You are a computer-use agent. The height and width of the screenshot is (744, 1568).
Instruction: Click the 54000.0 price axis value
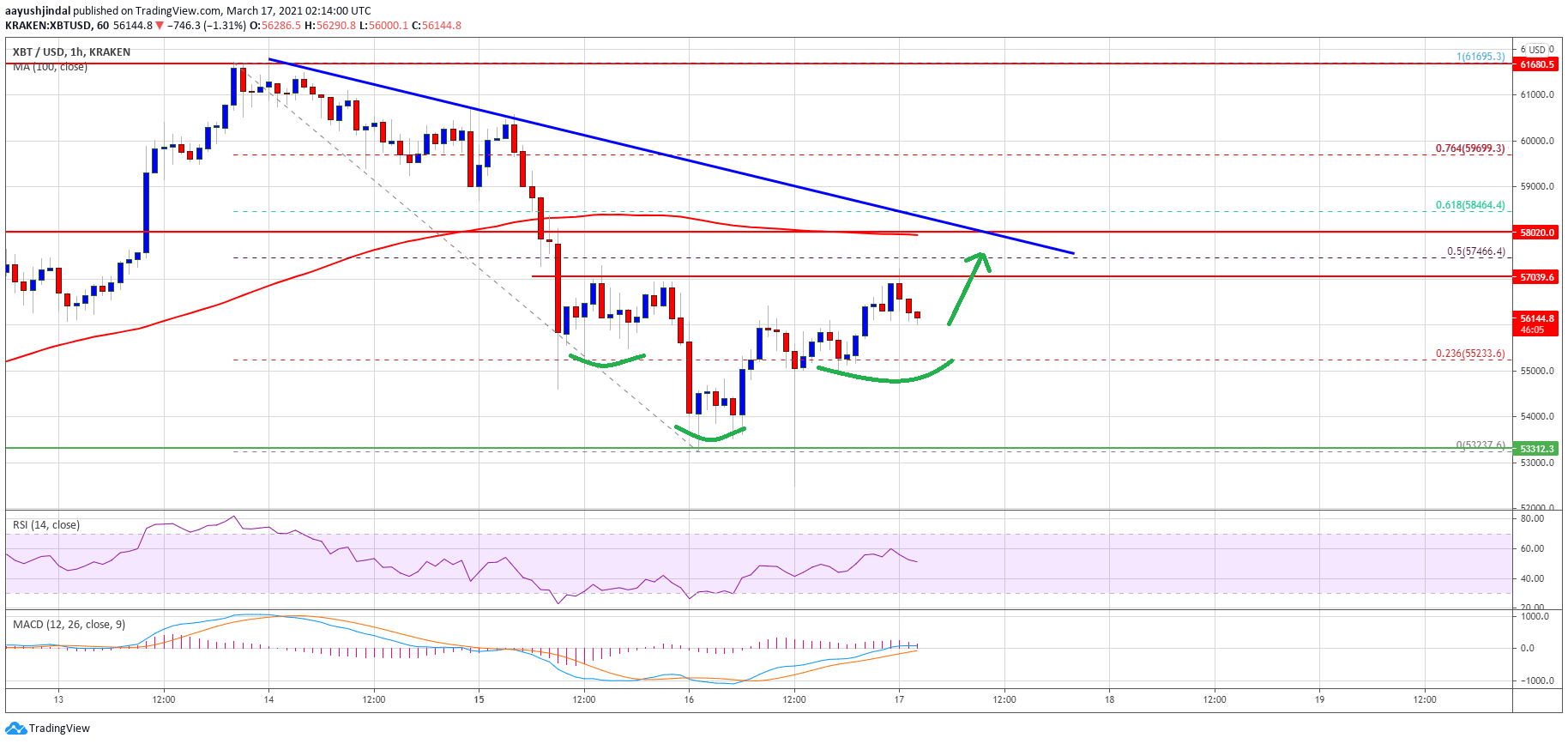click(1537, 417)
